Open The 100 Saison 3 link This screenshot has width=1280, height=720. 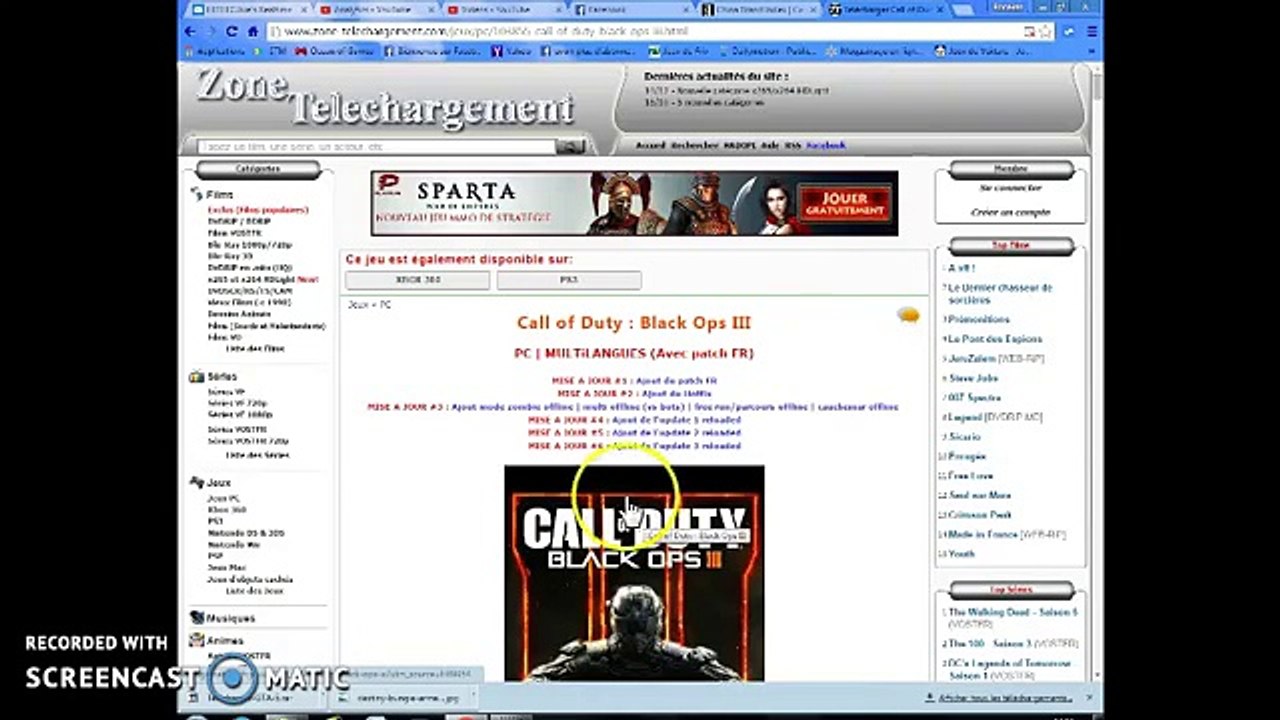(992, 643)
